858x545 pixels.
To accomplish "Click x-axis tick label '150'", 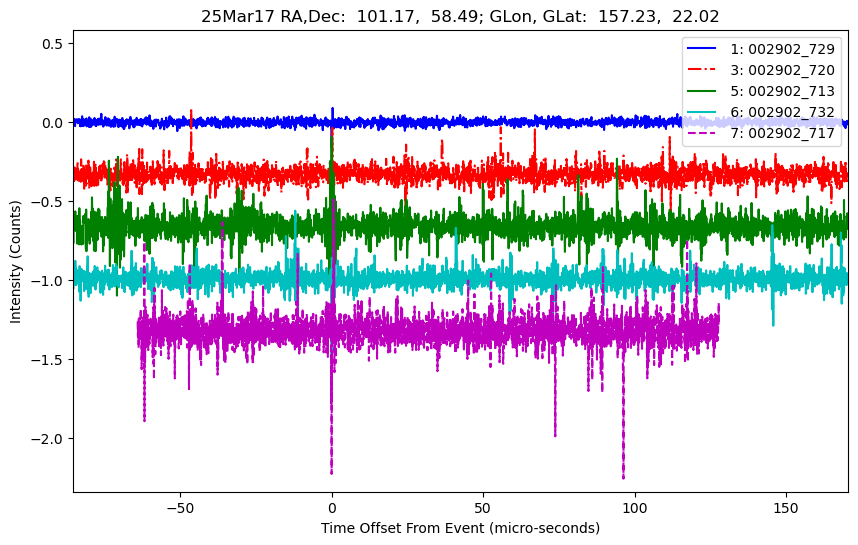I will pyautogui.click(x=786, y=508).
